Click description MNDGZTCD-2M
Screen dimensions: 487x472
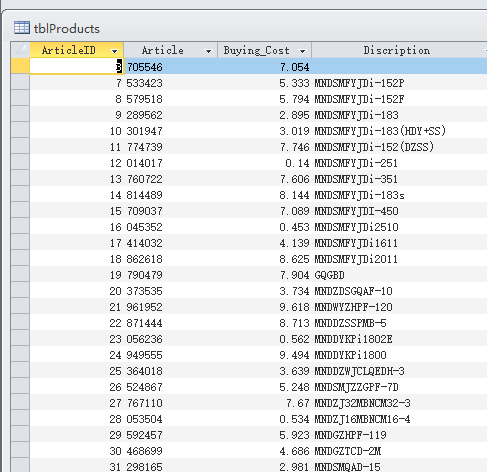(347, 451)
